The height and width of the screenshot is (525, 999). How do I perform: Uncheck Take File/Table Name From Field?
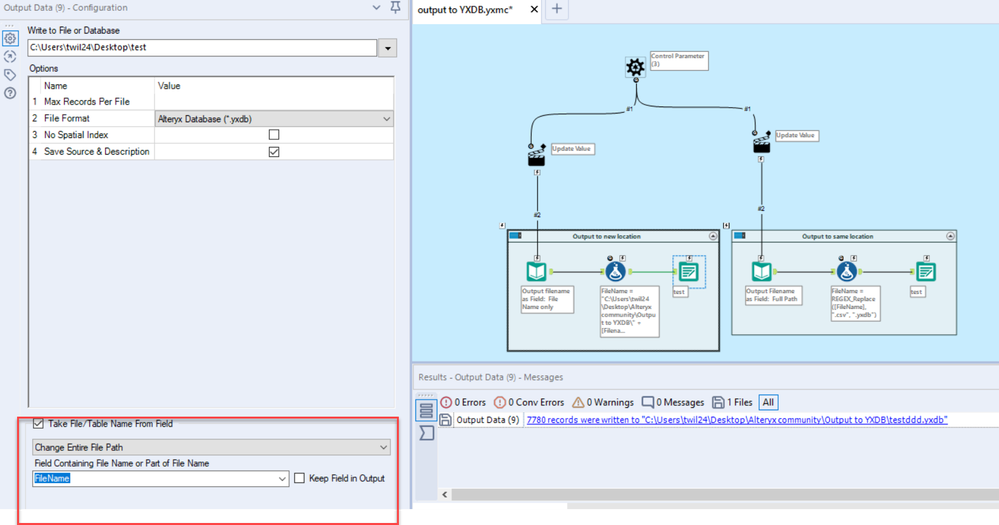click(x=38, y=424)
